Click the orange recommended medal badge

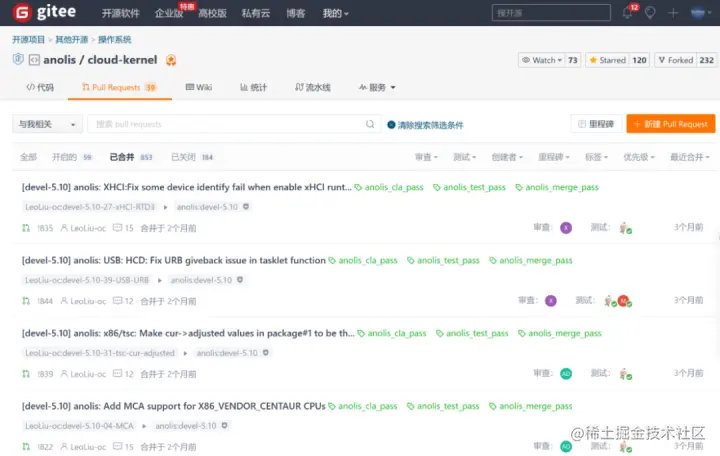point(171,60)
